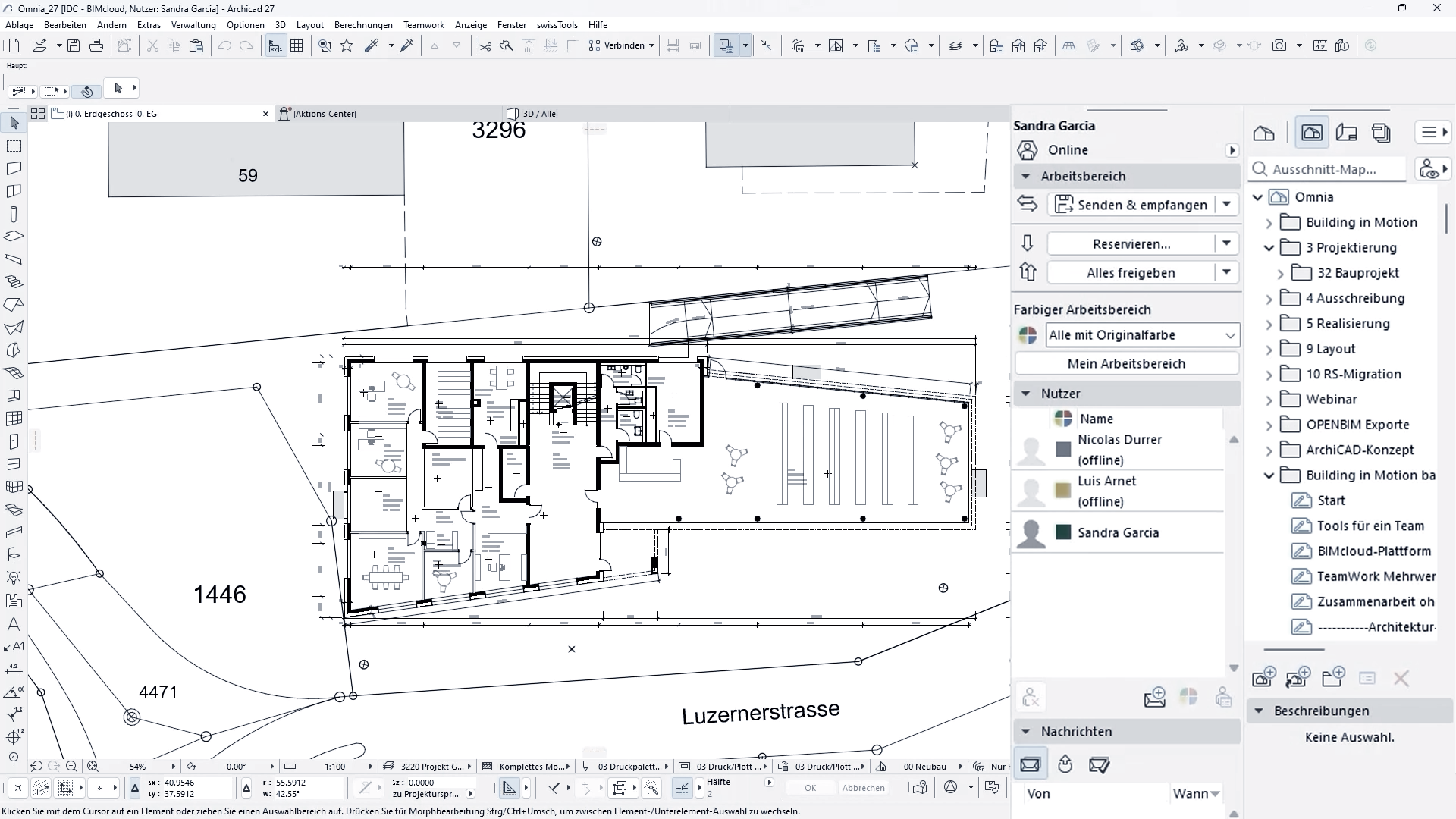The height and width of the screenshot is (819, 1456).
Task: Click Nicolas Durrer's color swatch
Action: point(1063,450)
